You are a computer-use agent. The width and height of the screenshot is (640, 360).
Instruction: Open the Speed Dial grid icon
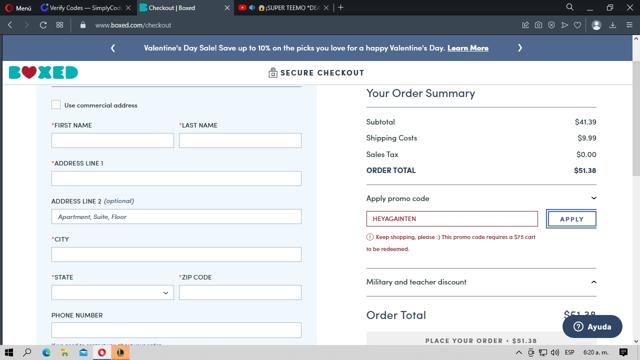[60, 25]
